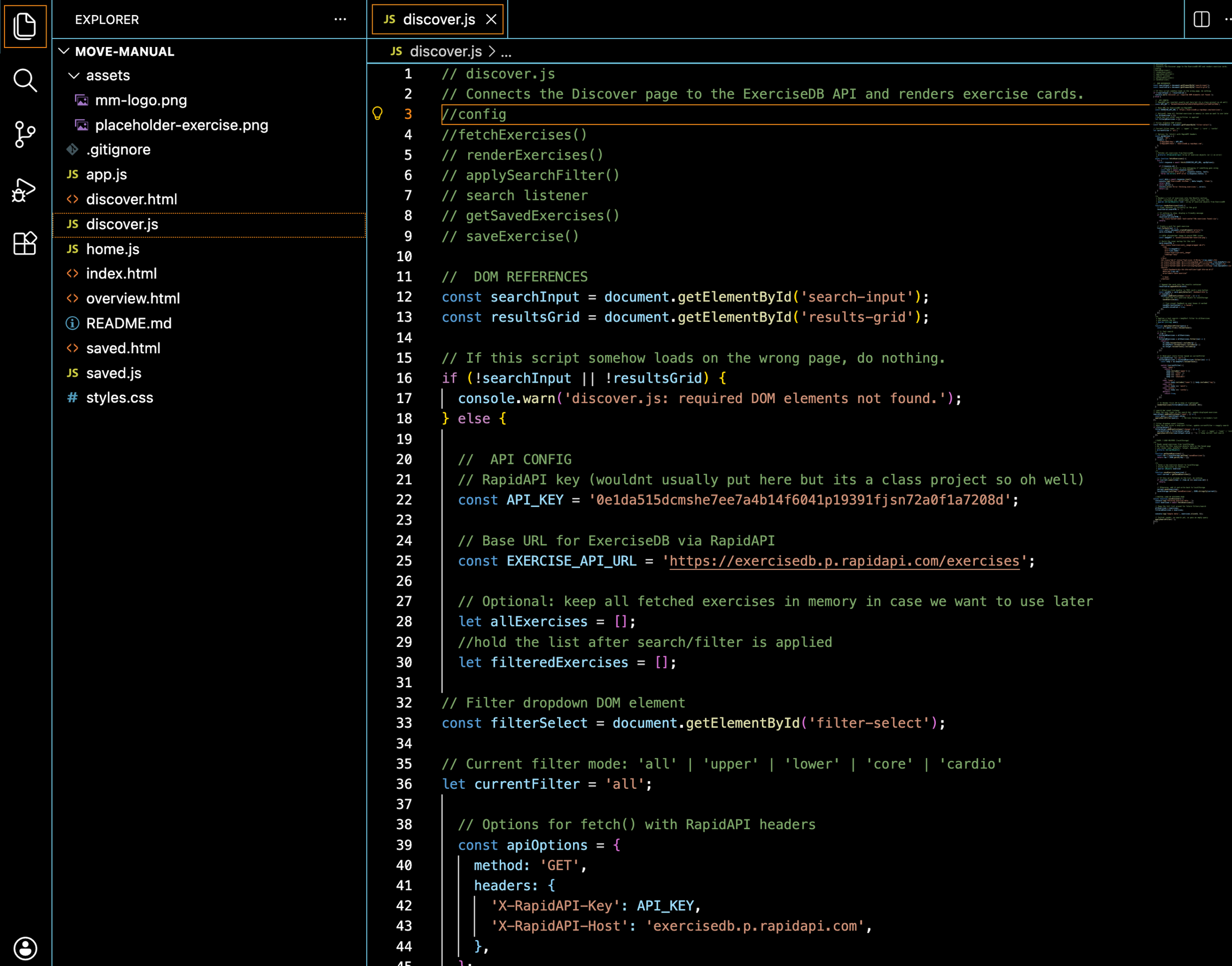
Task: Split the editor with the split icon
Action: 1203,18
